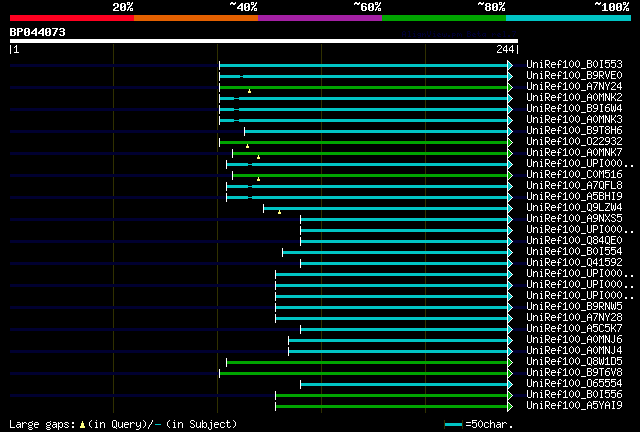Click the green alignment bar for UniRef100_O22932
Image resolution: width=640 pixels, height=432 pixels.
pos(364,143)
